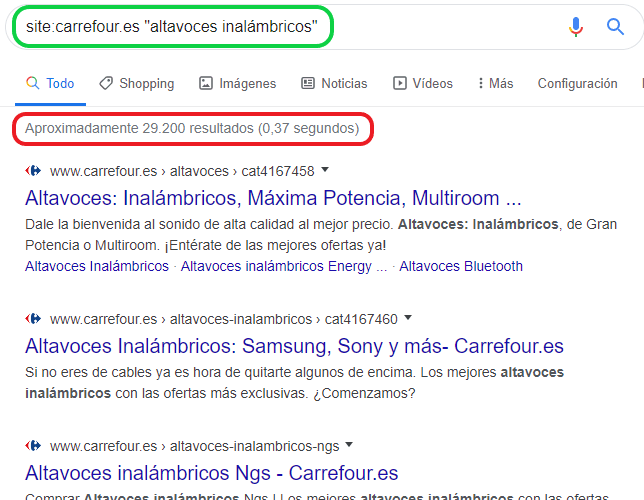Click snippet text 'Dale la bienvenida al sonido'
The height and width of the screenshot is (500, 644).
coord(122,224)
